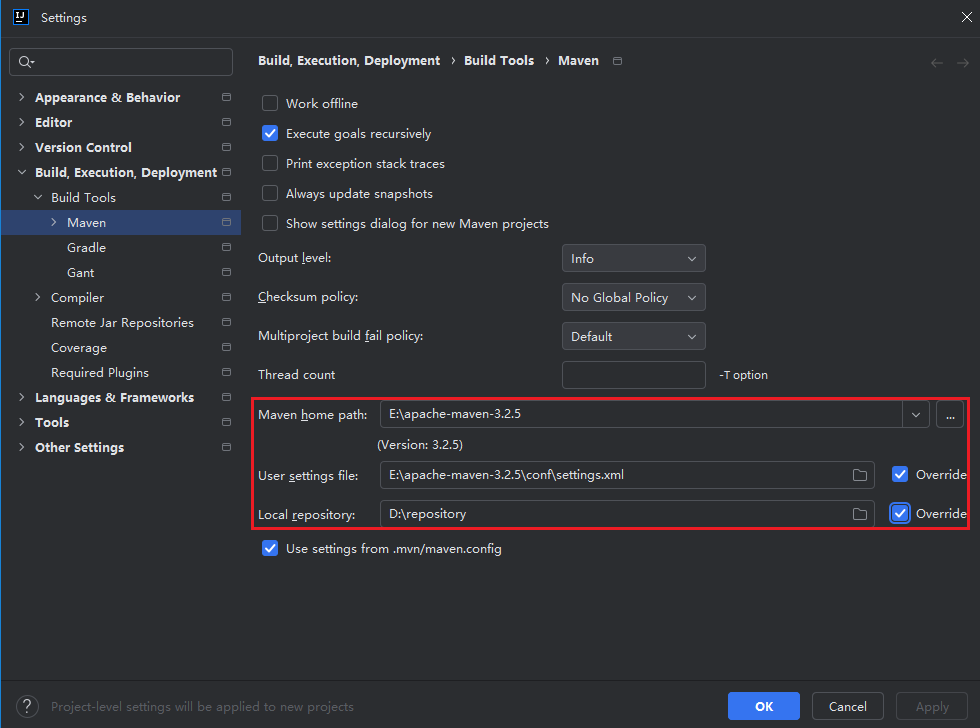Image resolution: width=980 pixels, height=728 pixels.
Task: Toggle Override for User settings file
Action: tap(900, 474)
